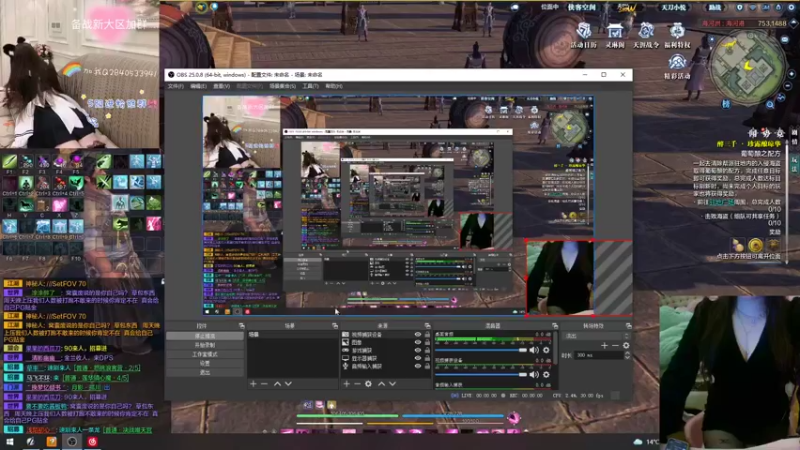Screen dimensions: 800x450
Task: Click the 桌面音频 volume slider
Action: pos(480,351)
